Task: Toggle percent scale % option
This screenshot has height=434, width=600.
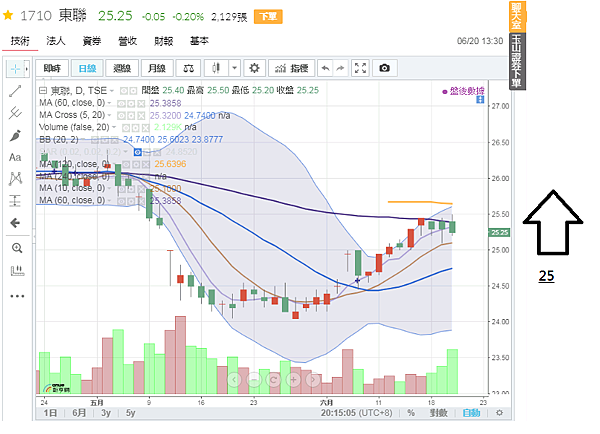Action: [x=411, y=413]
